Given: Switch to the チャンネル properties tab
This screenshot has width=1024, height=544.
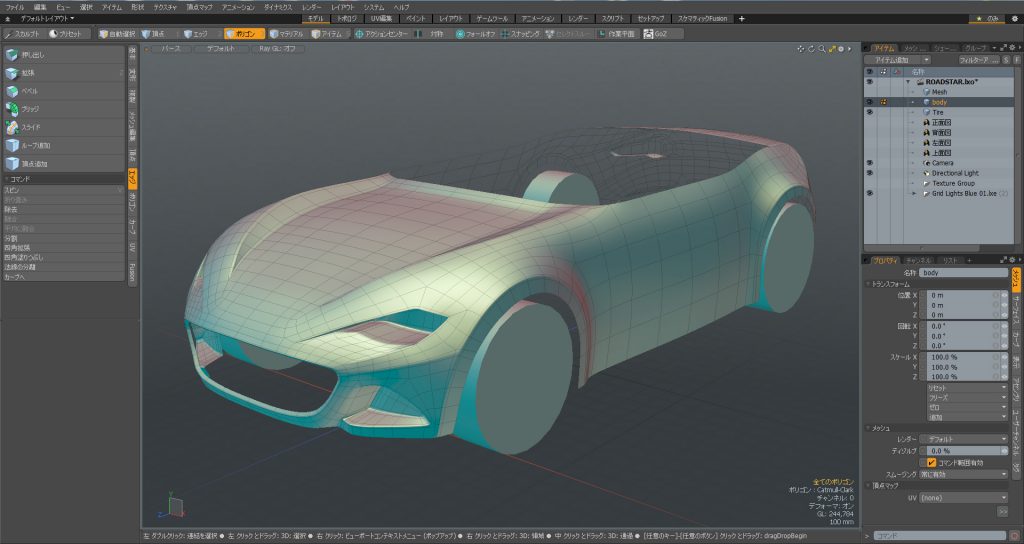Looking at the screenshot, I should click(918, 261).
